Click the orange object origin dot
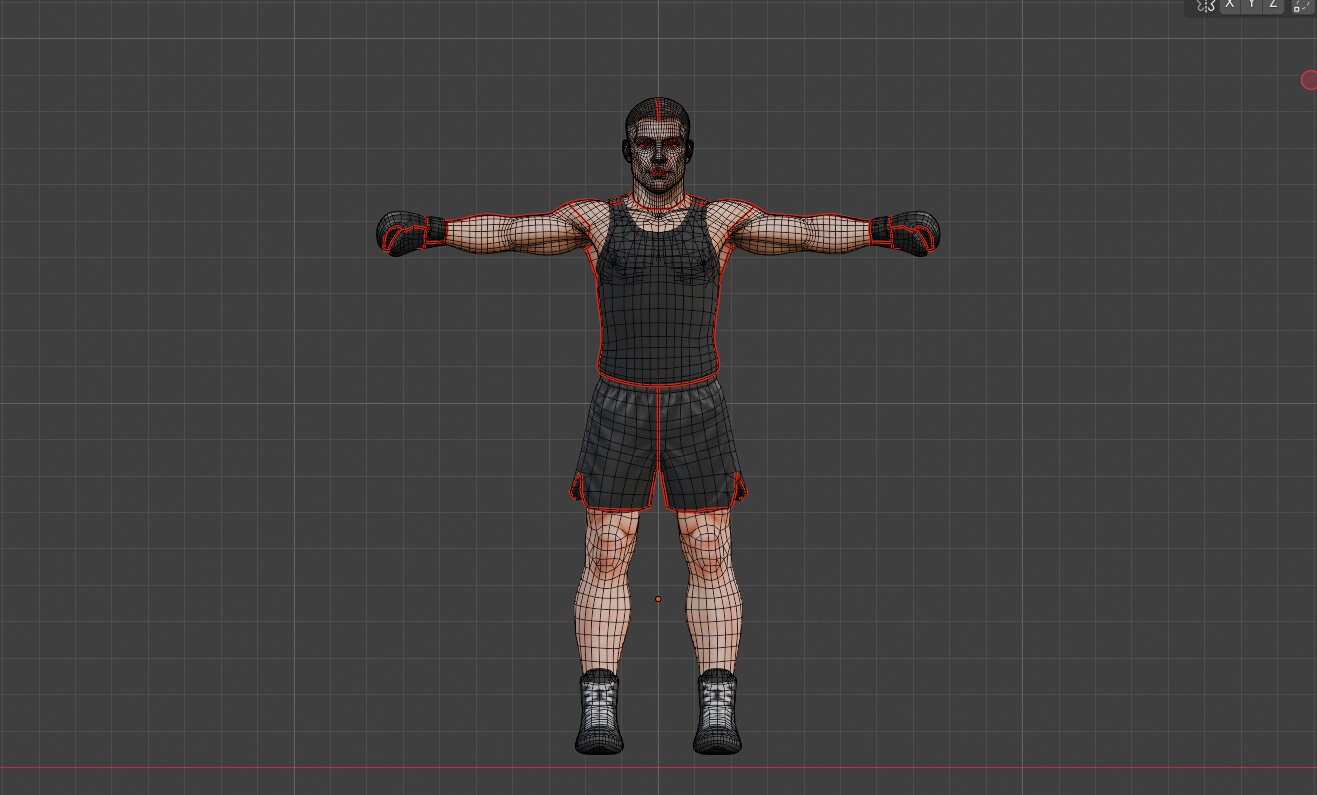 point(658,599)
